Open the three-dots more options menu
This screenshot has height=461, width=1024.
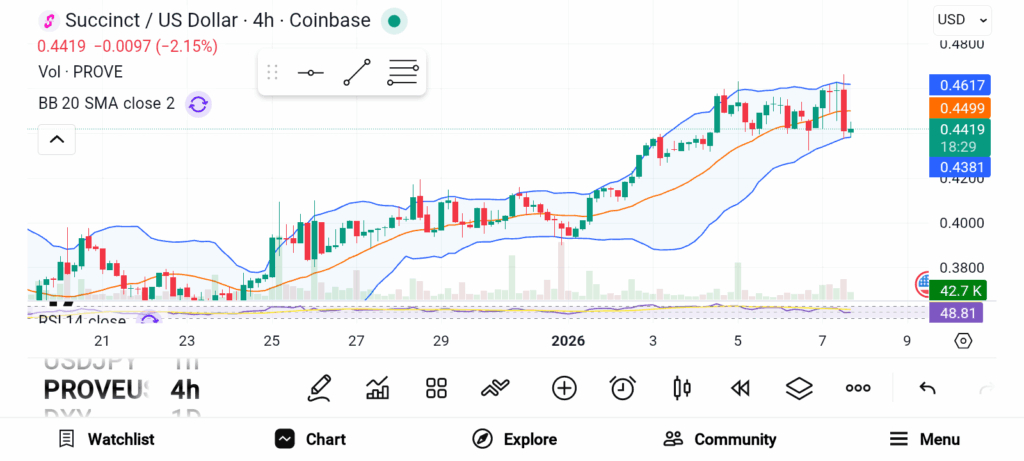tap(858, 388)
